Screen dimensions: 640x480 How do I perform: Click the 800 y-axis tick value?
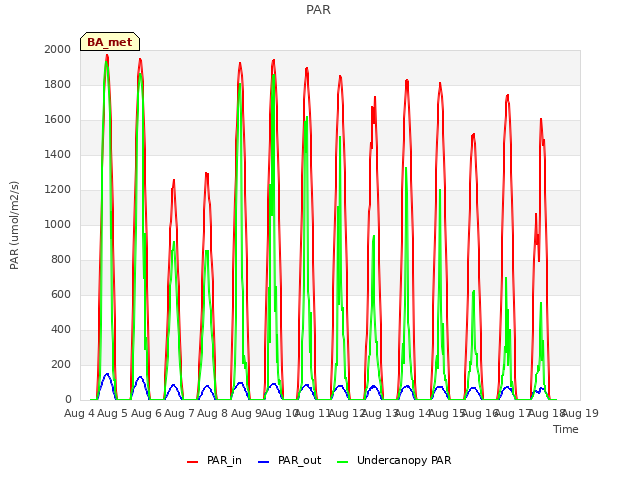click(x=61, y=260)
